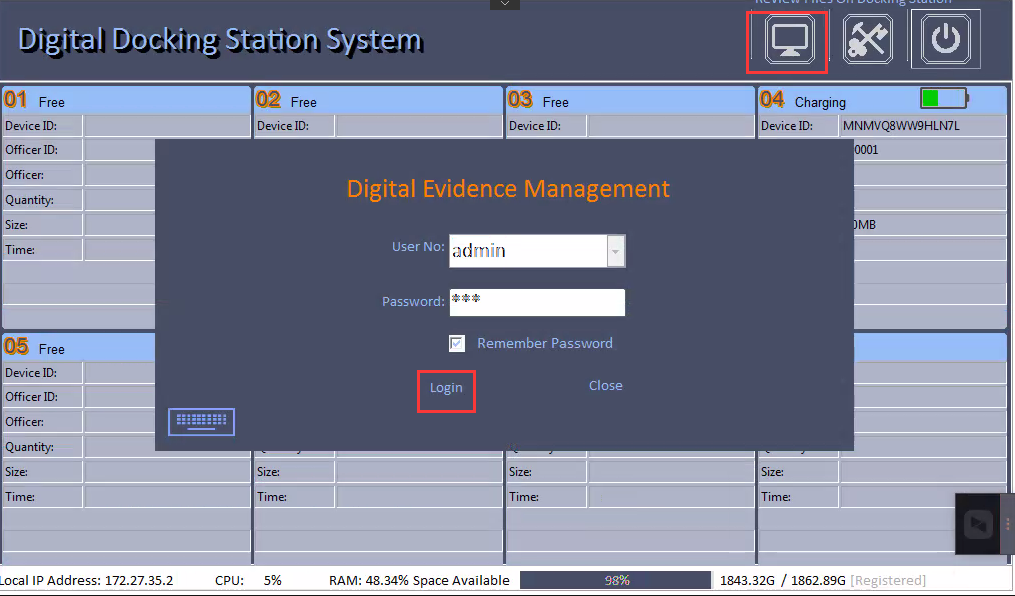1015x596 pixels.
Task: Select slot 04 Device ID value MNMVQ8WW9HLN7L
Action: (x=900, y=126)
